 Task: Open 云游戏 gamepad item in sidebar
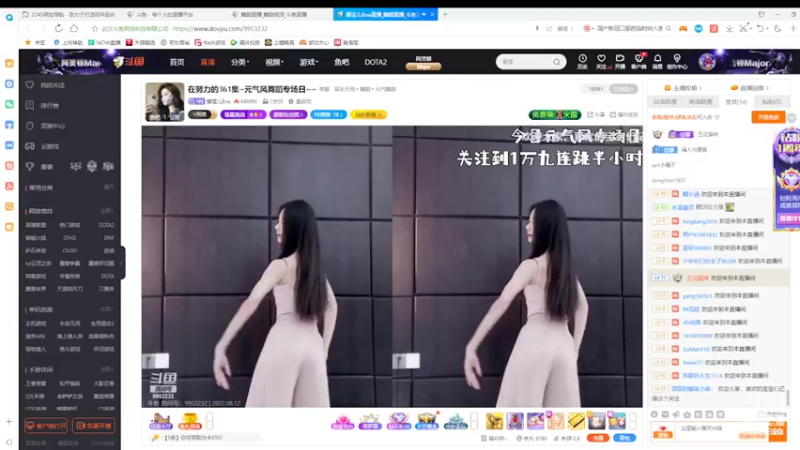point(43,146)
